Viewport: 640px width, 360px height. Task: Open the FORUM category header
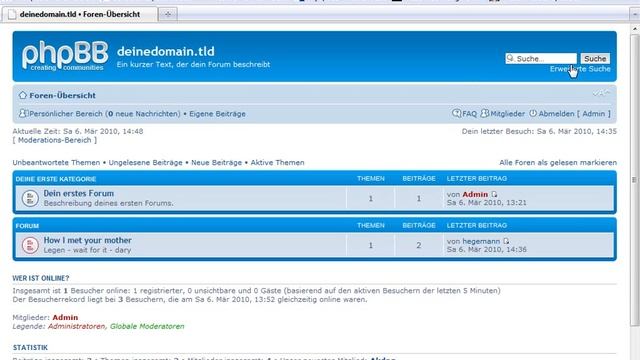[27, 226]
